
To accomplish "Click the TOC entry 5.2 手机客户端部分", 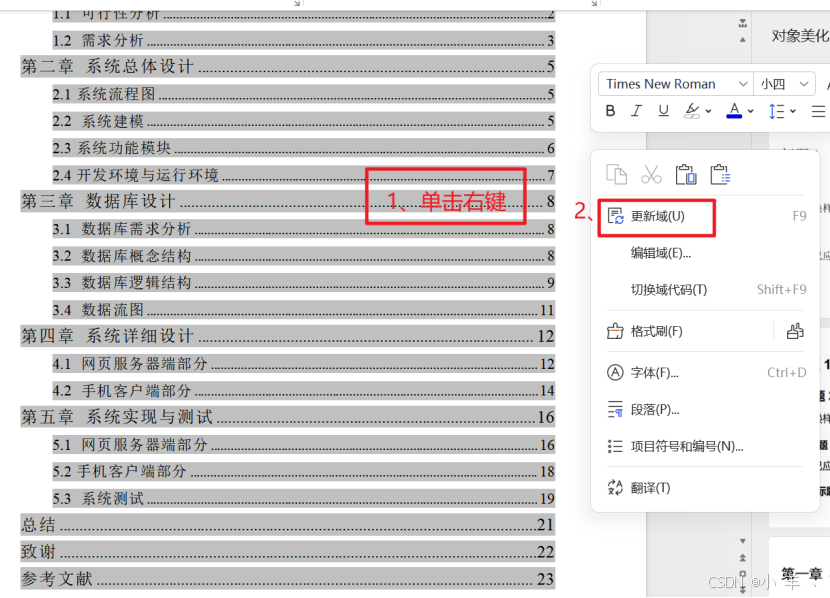I will click(303, 471).
